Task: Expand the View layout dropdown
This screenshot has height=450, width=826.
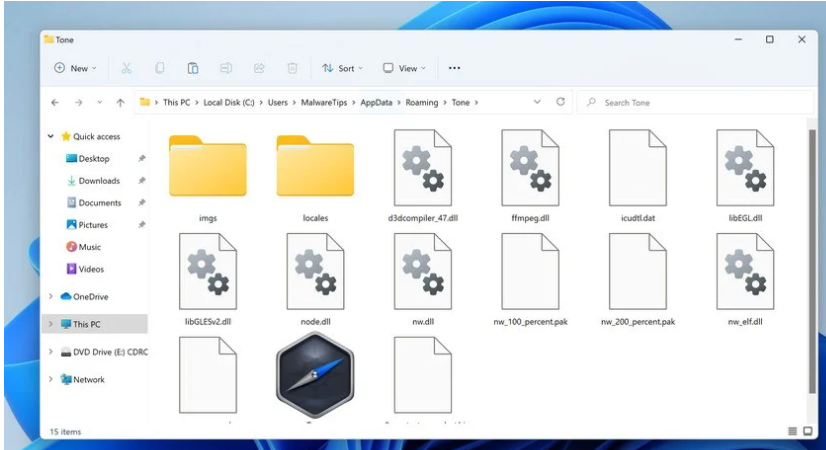Action: pyautogui.click(x=404, y=68)
